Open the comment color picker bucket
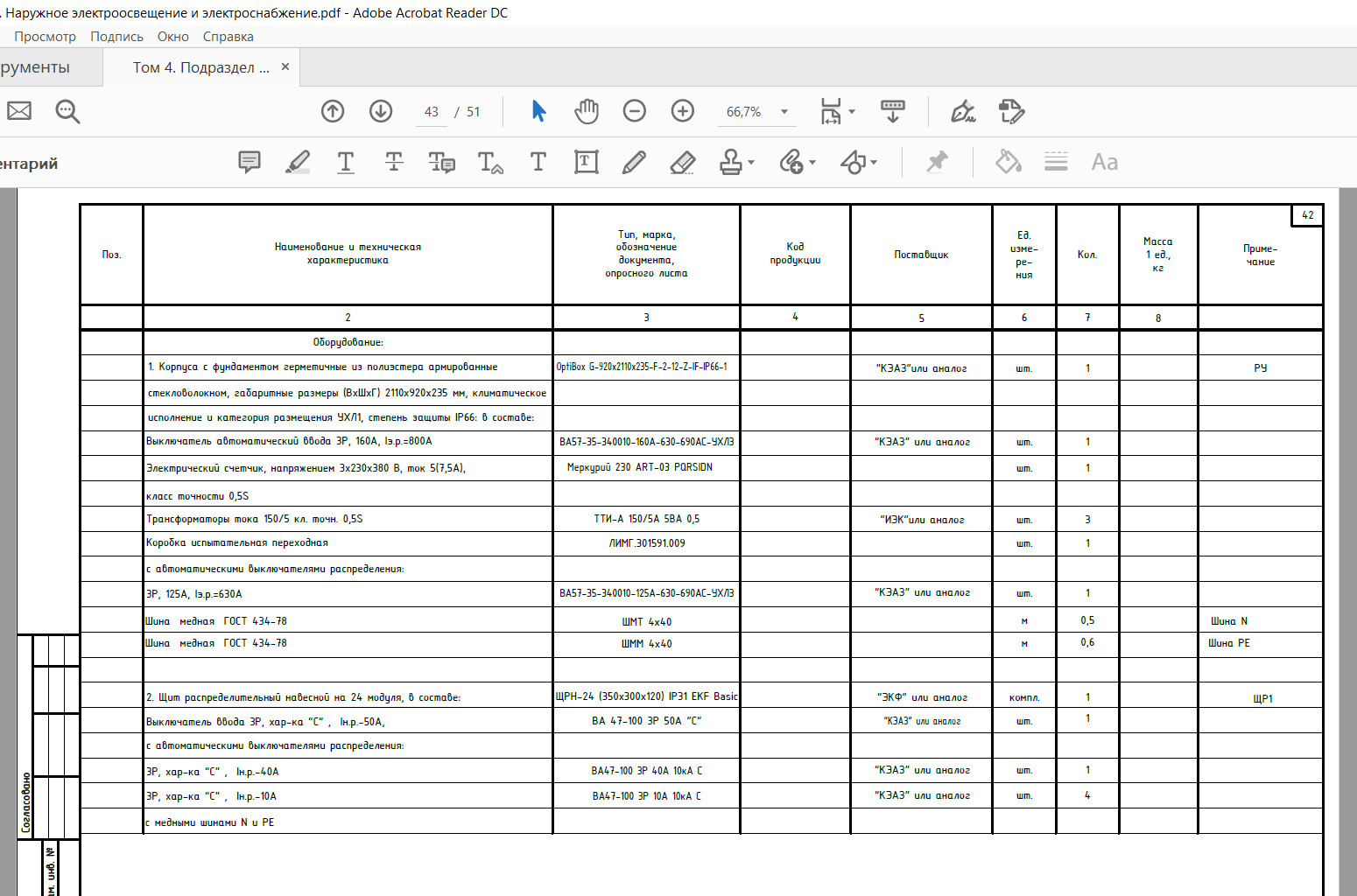This screenshot has width=1357, height=896. tap(1009, 162)
